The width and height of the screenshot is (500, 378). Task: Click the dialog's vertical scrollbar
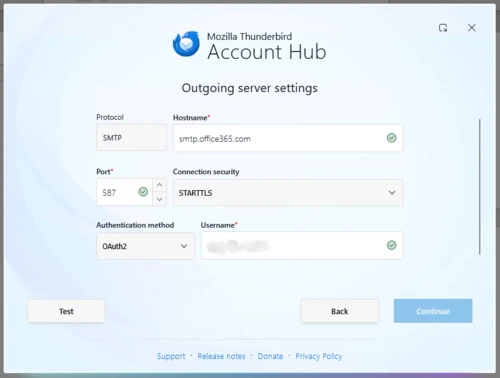pyautogui.click(x=480, y=187)
